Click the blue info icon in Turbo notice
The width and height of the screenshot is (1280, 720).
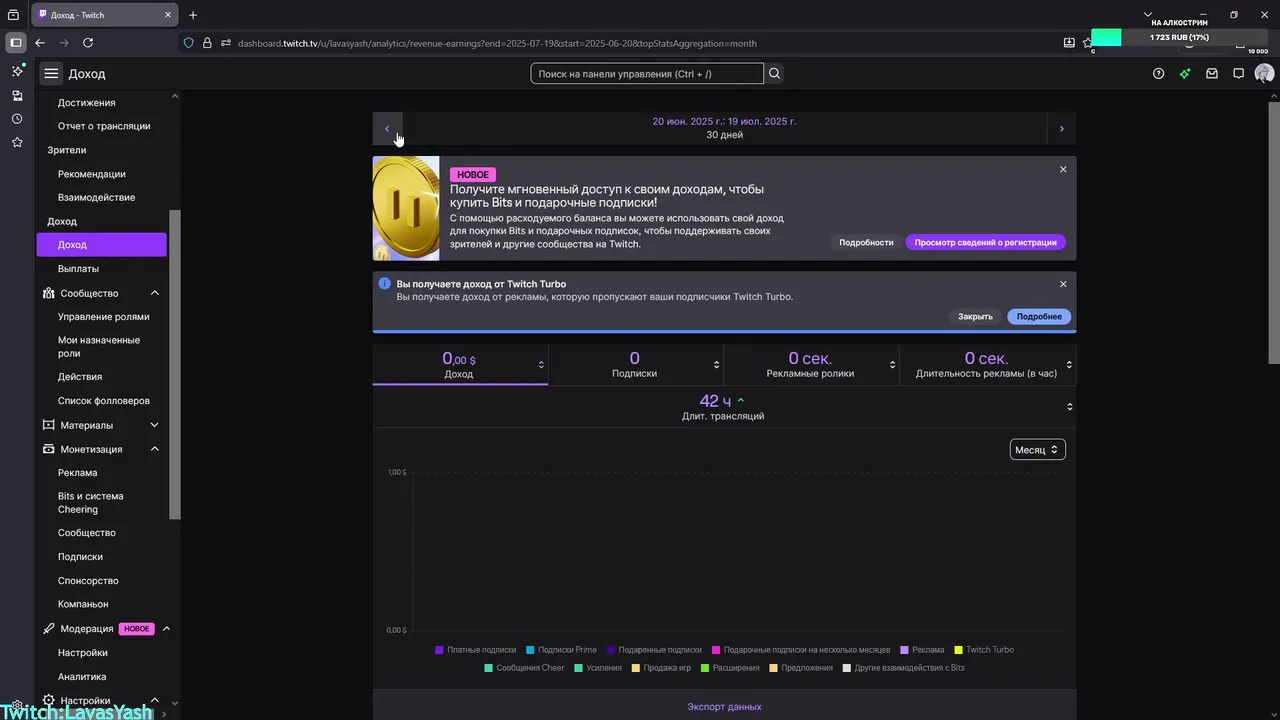click(384, 284)
